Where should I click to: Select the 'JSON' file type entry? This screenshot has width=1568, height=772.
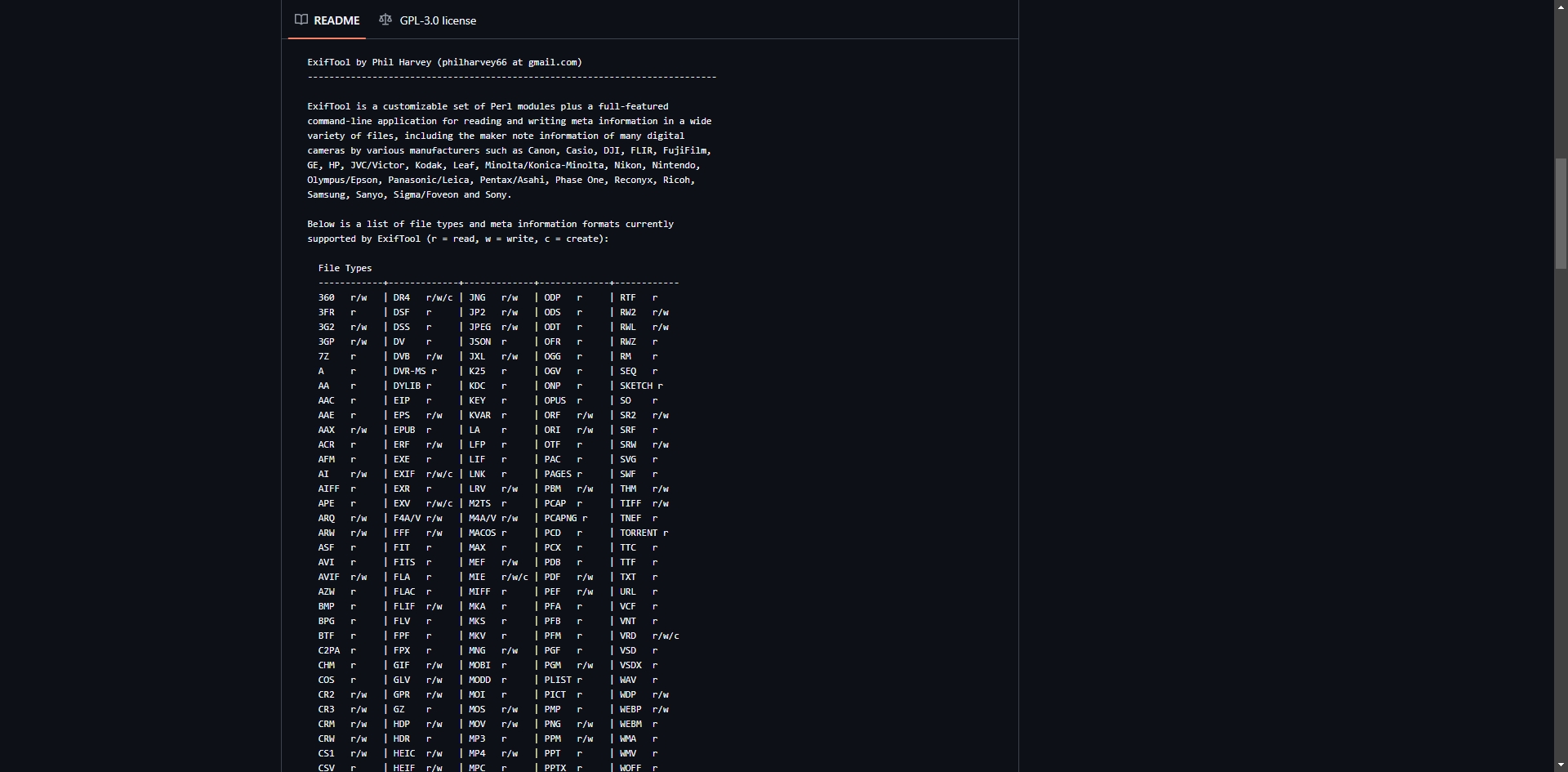pos(479,341)
